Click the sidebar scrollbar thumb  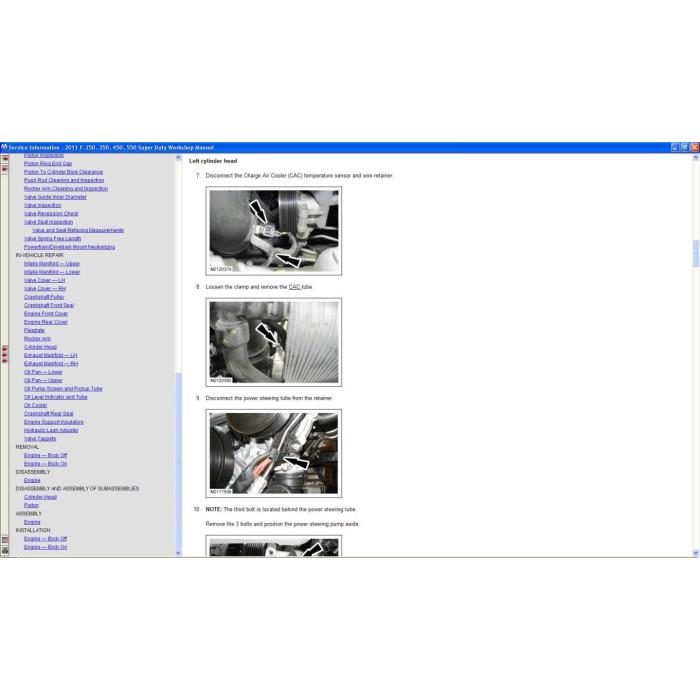pyautogui.click(x=179, y=461)
